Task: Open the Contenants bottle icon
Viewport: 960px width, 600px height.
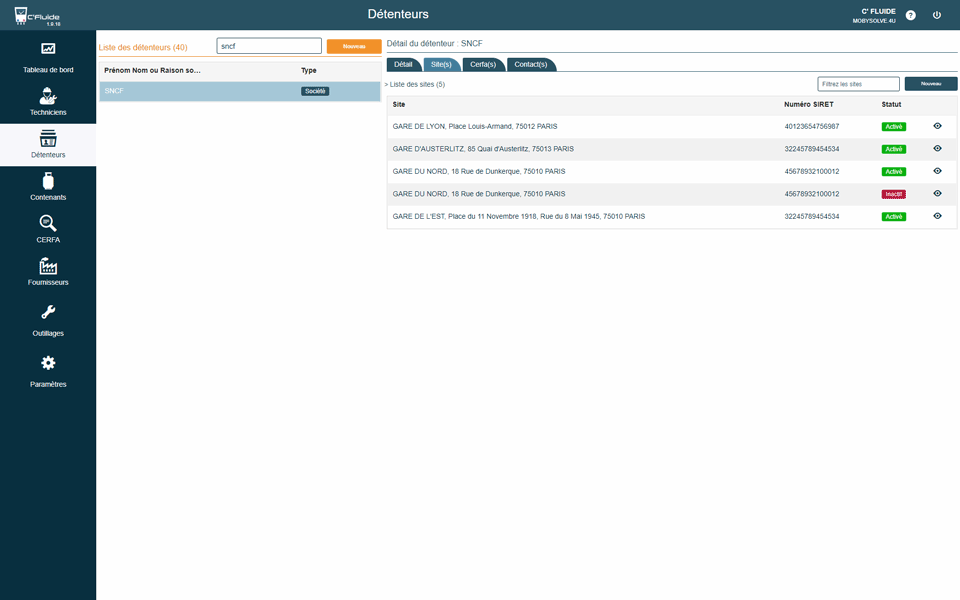Action: point(48,181)
